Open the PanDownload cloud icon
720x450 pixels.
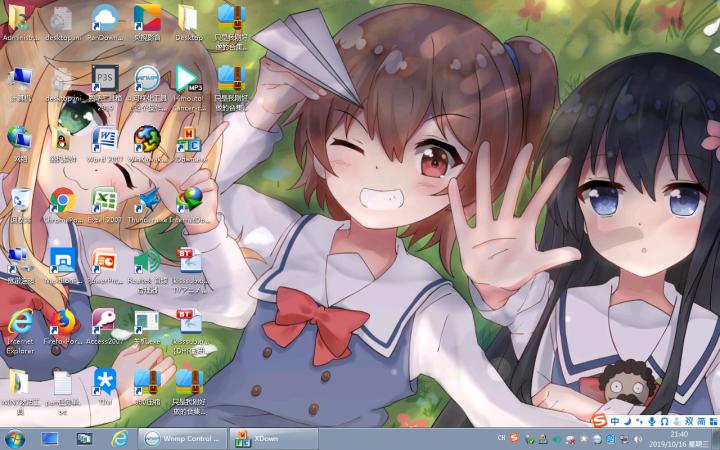coord(104,17)
